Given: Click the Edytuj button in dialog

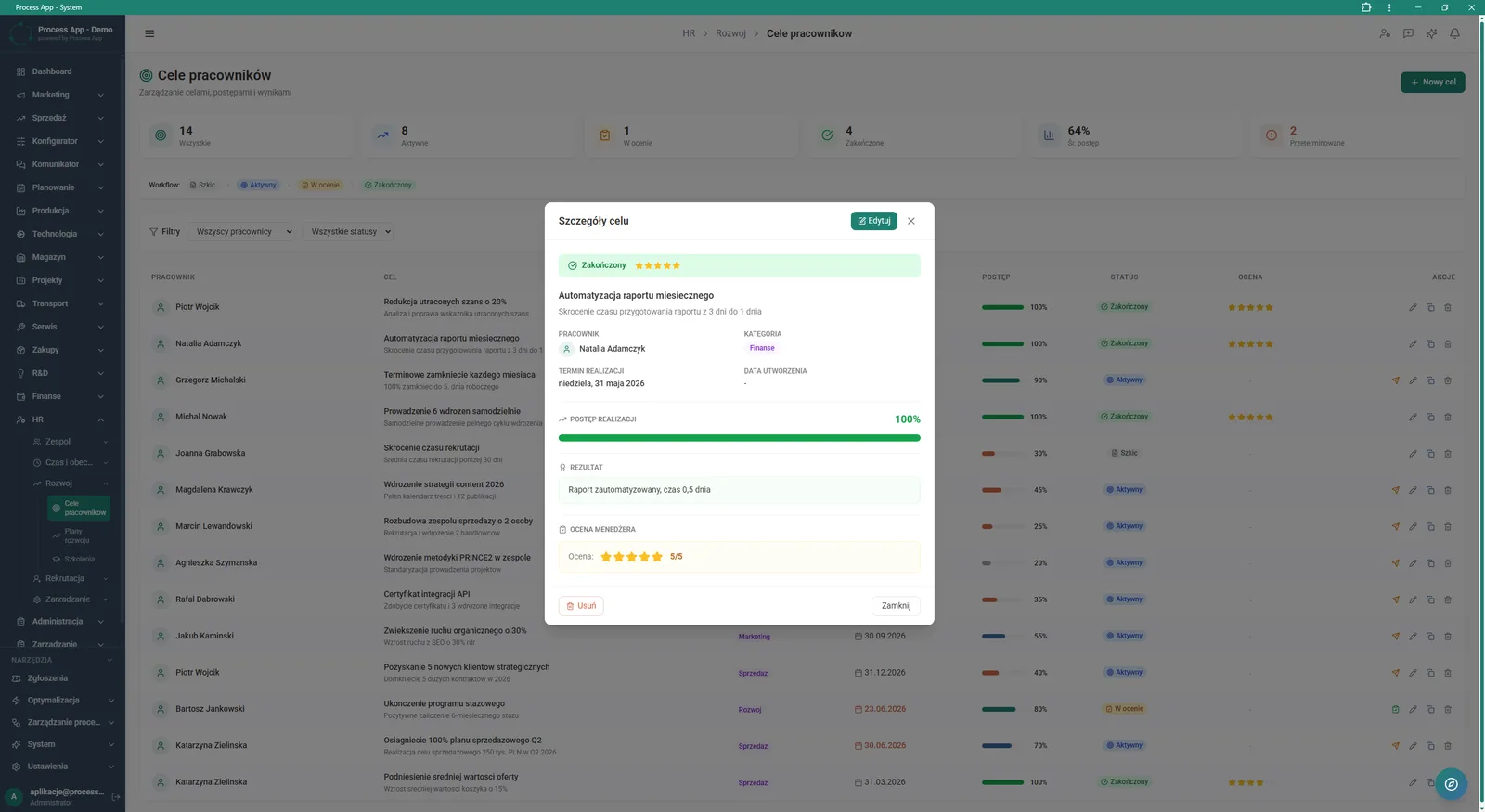Looking at the screenshot, I should click(873, 221).
